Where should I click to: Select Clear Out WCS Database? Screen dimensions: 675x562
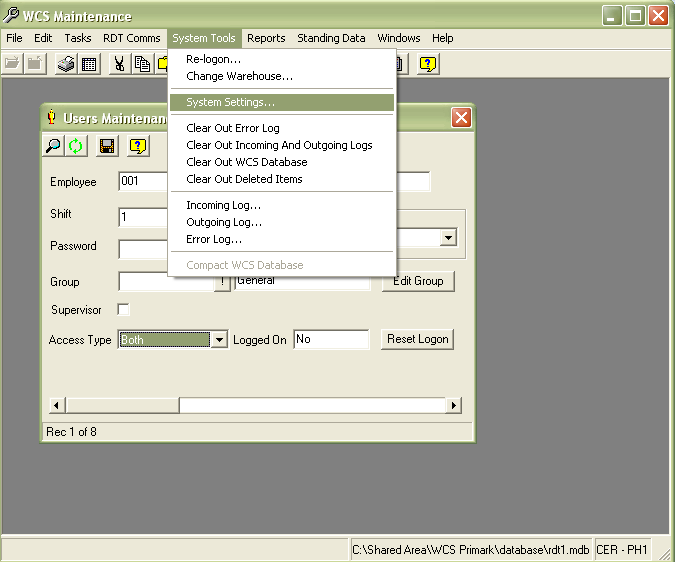pyautogui.click(x=282, y=162)
